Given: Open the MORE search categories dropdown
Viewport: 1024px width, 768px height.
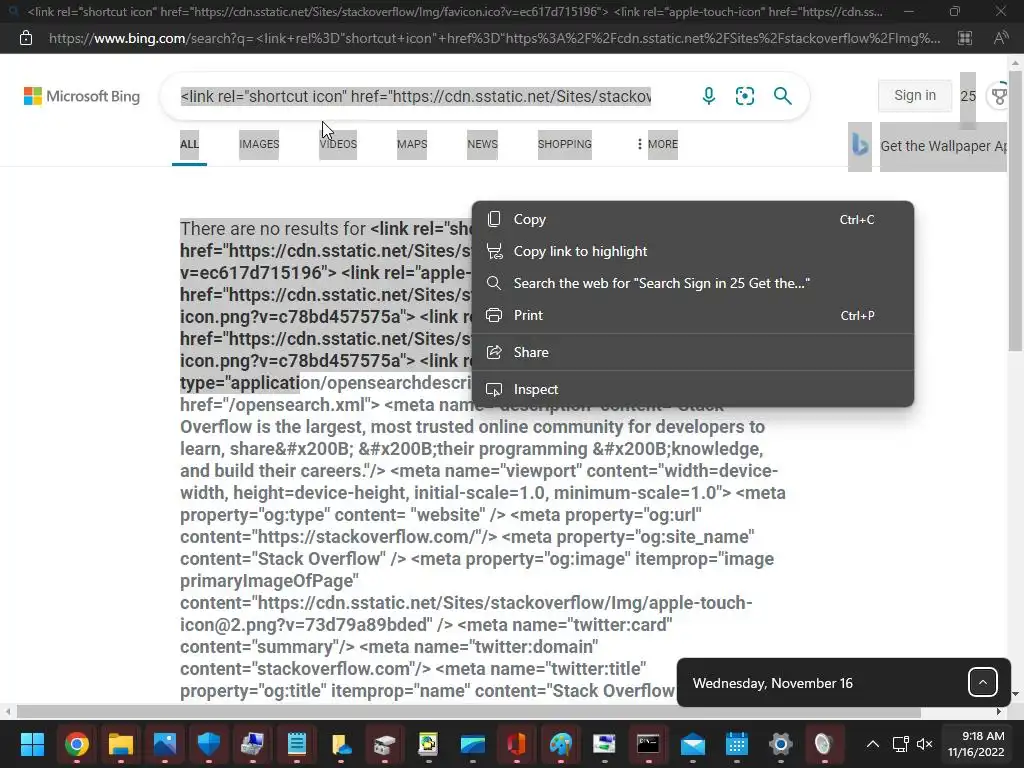Looking at the screenshot, I should click(658, 144).
